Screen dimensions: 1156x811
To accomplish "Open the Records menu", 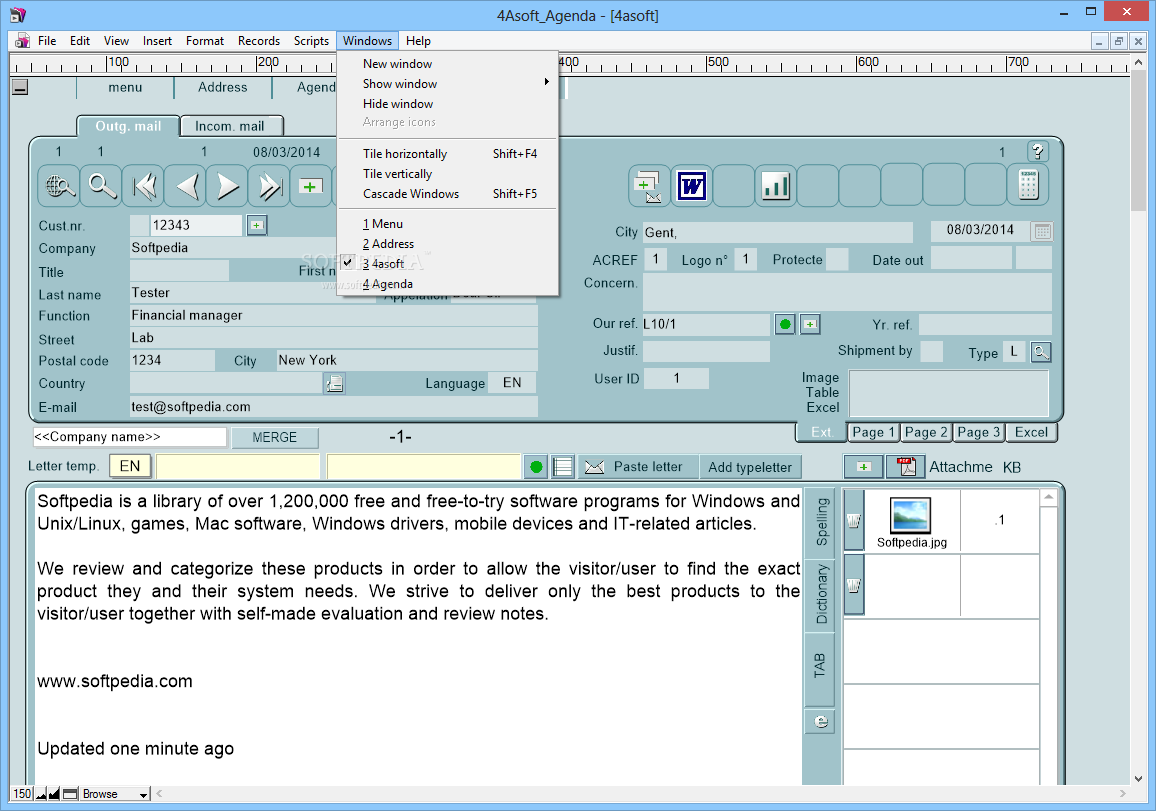I will [x=259, y=41].
